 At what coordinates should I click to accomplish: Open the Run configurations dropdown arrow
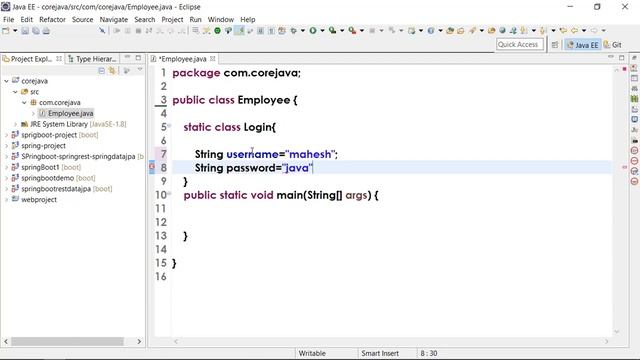click(x=322, y=31)
